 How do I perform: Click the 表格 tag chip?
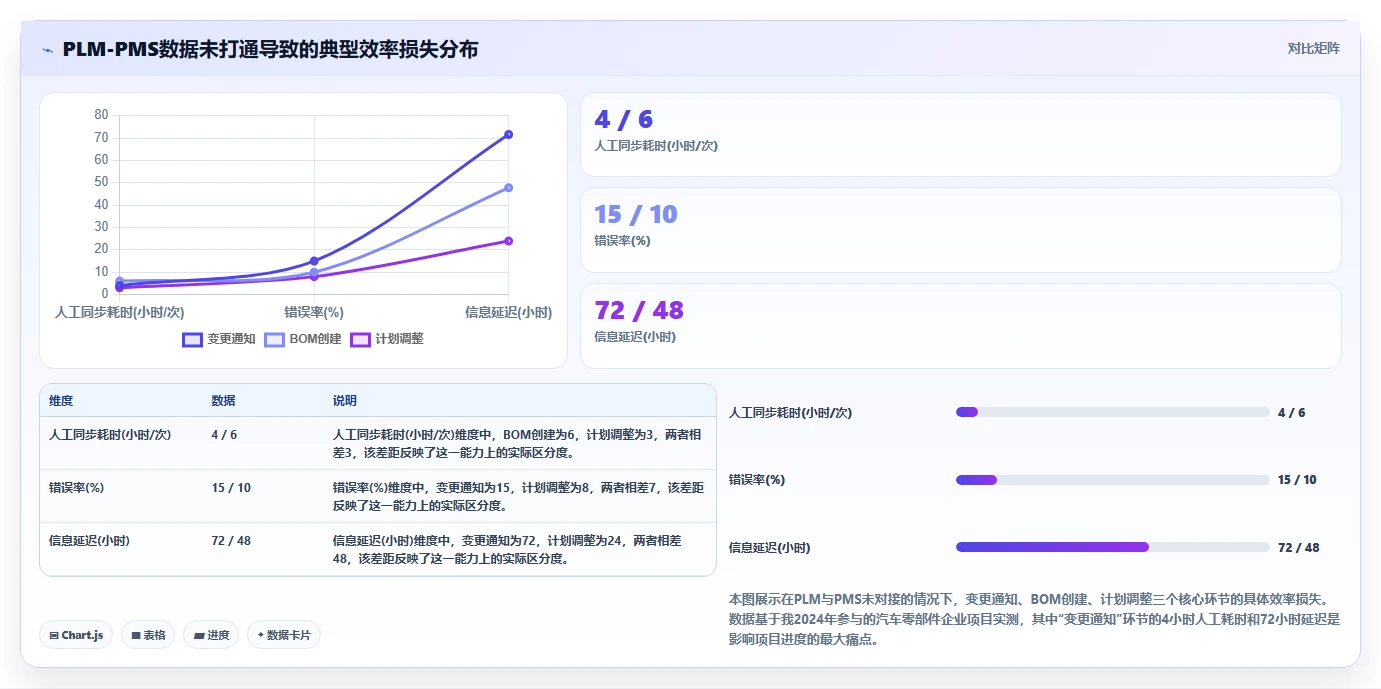(x=148, y=635)
